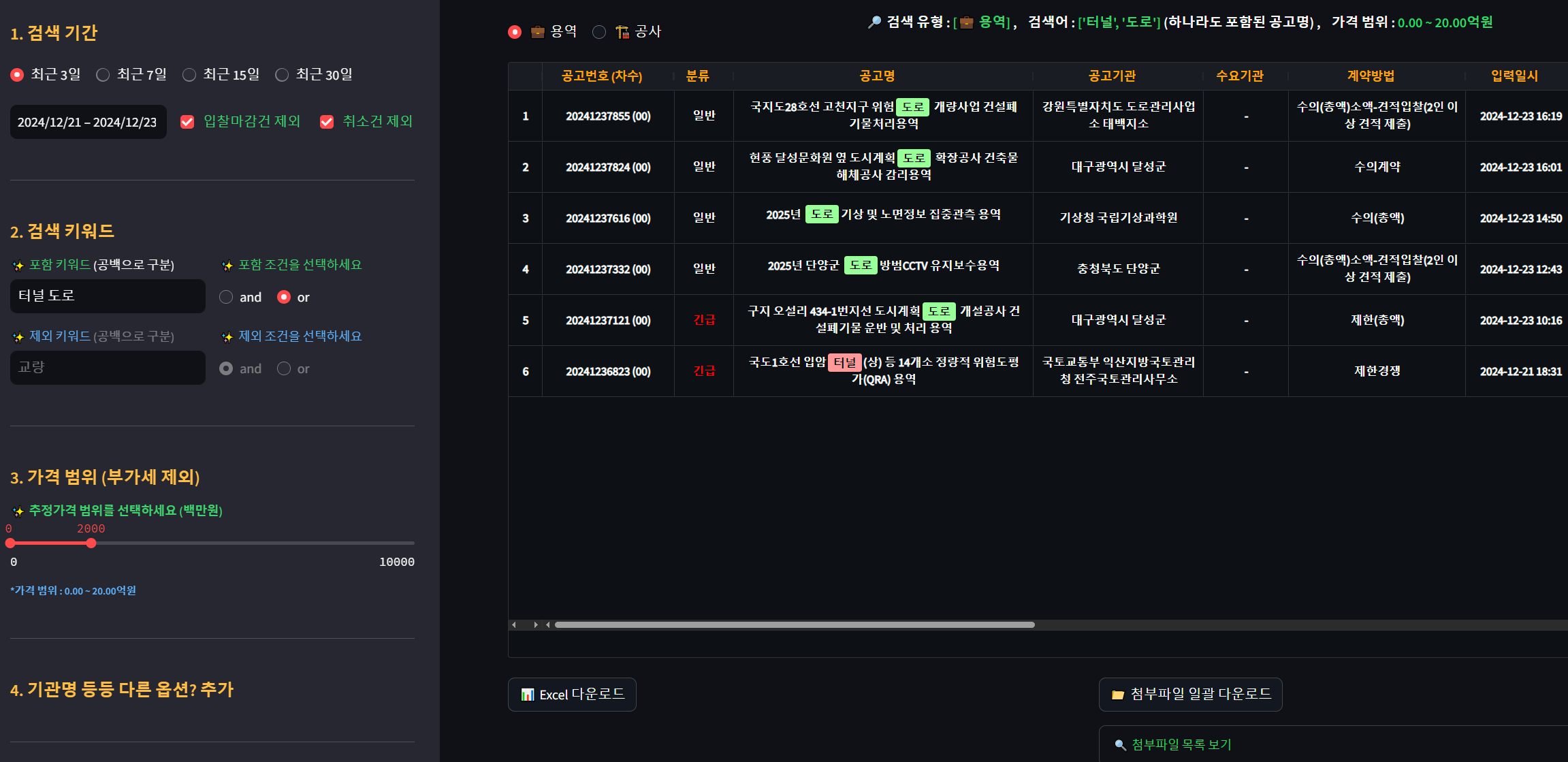The height and width of the screenshot is (762, 1568).
Task: Select the 최근 7일 radio option
Action: point(103,75)
